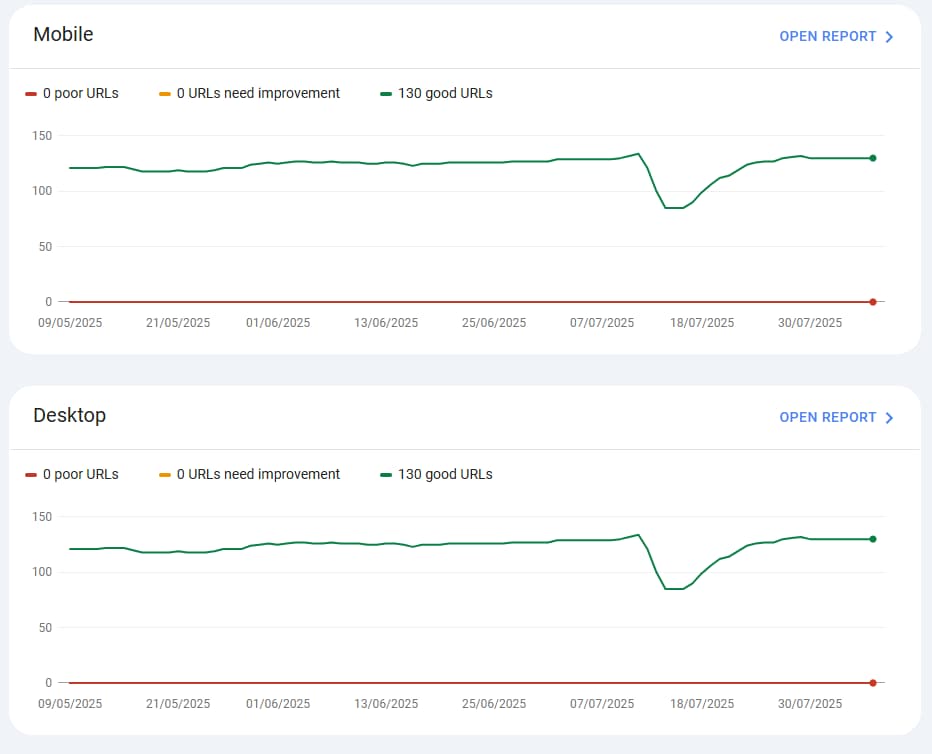The width and height of the screenshot is (932, 754).
Task: Click the green good URLs dash in Mobile legend
Action: [x=386, y=94]
